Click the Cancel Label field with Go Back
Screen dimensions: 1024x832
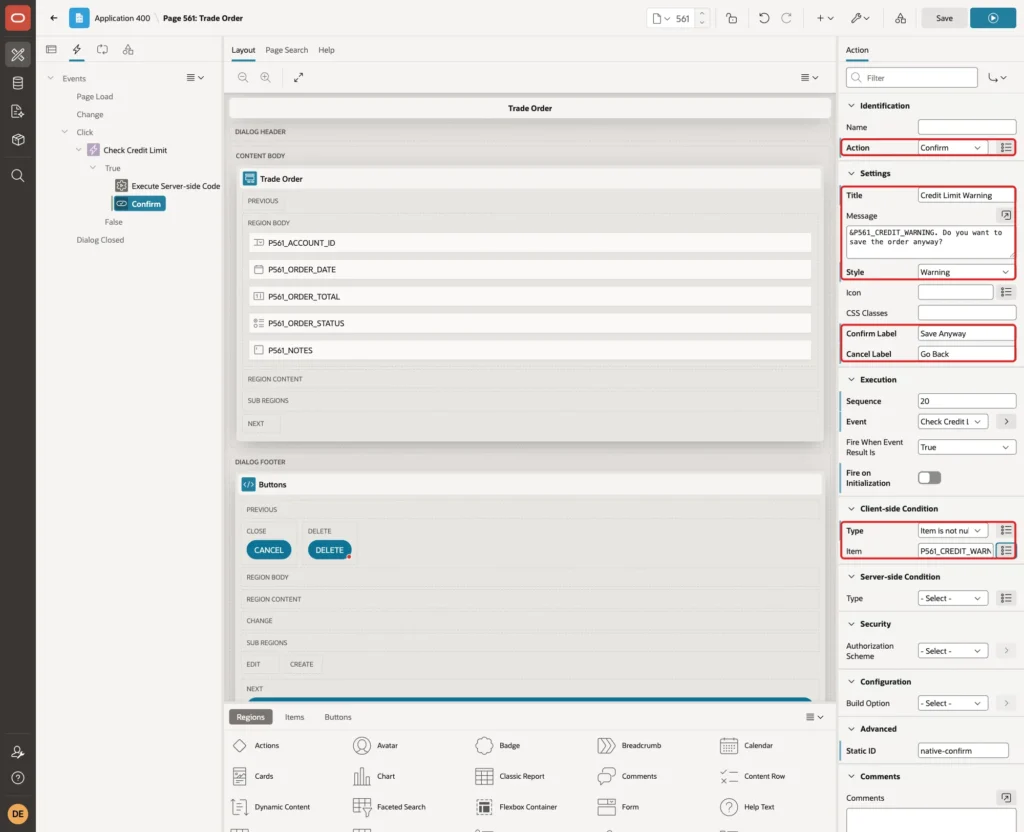[x=966, y=353]
